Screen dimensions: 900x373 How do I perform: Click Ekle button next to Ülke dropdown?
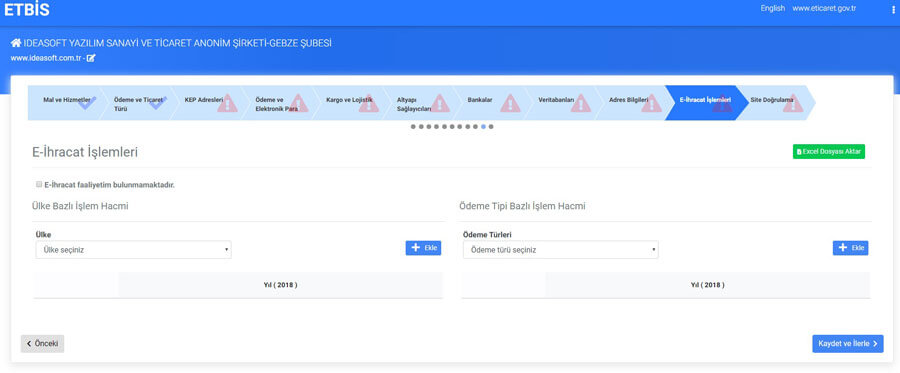coord(424,248)
